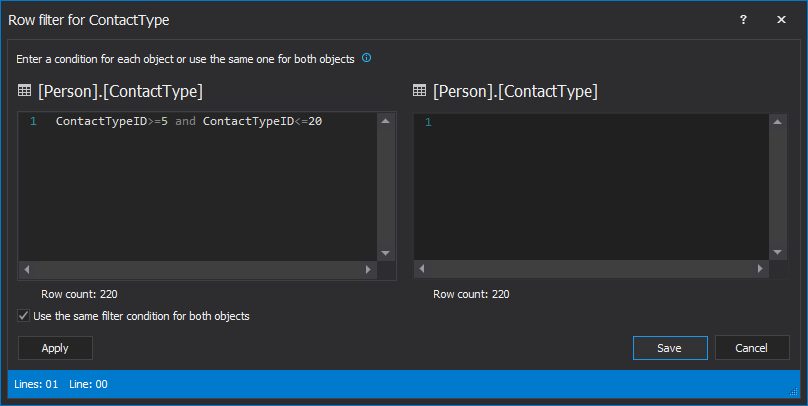Click the resize grip in status bar
This screenshot has height=406, width=808.
click(795, 392)
